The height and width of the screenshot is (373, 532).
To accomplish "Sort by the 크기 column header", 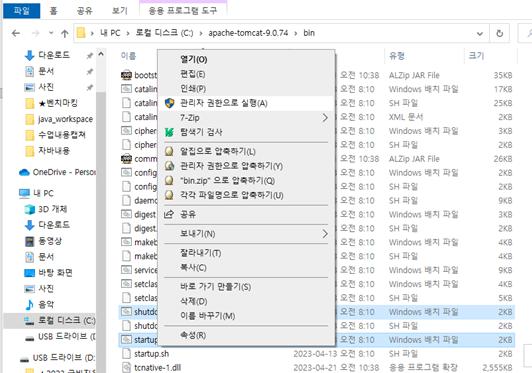I will tap(476, 56).
